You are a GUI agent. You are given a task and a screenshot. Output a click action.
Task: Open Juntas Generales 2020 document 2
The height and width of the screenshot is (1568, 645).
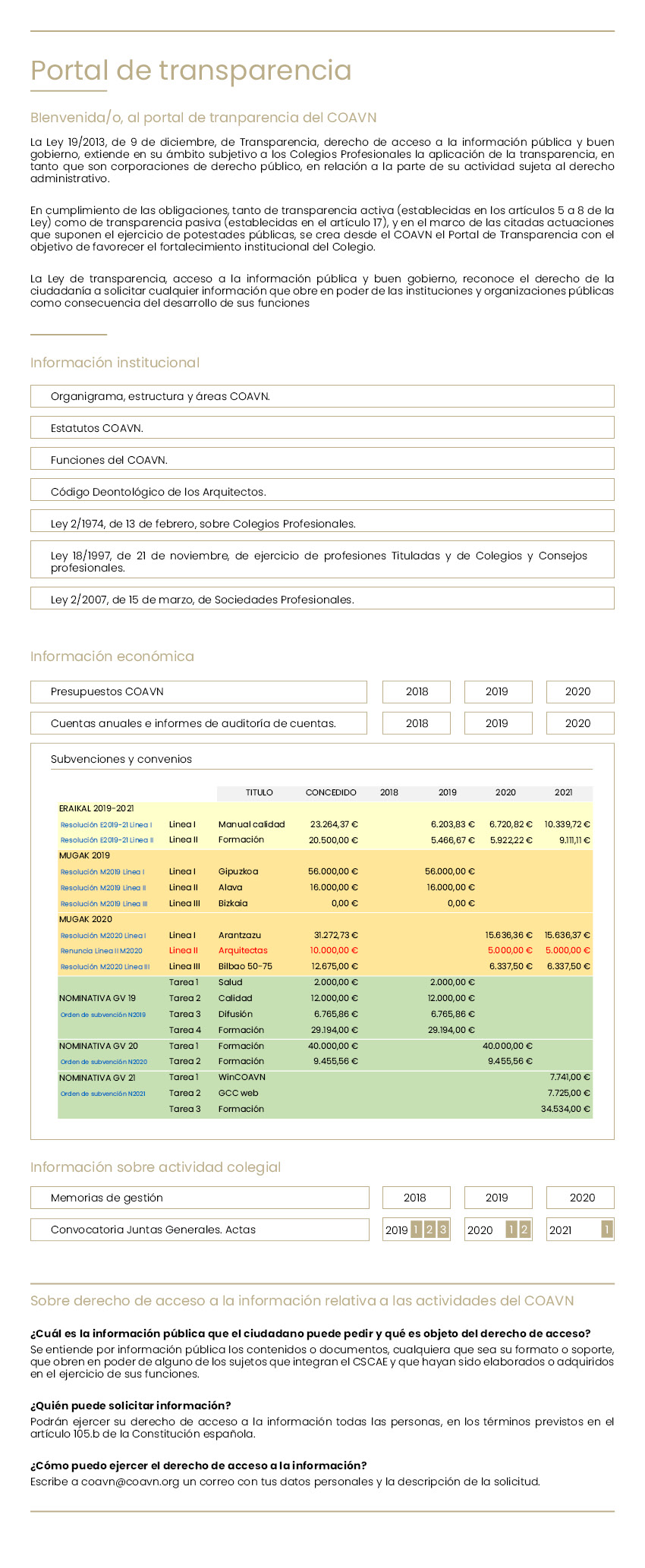[x=524, y=1230]
